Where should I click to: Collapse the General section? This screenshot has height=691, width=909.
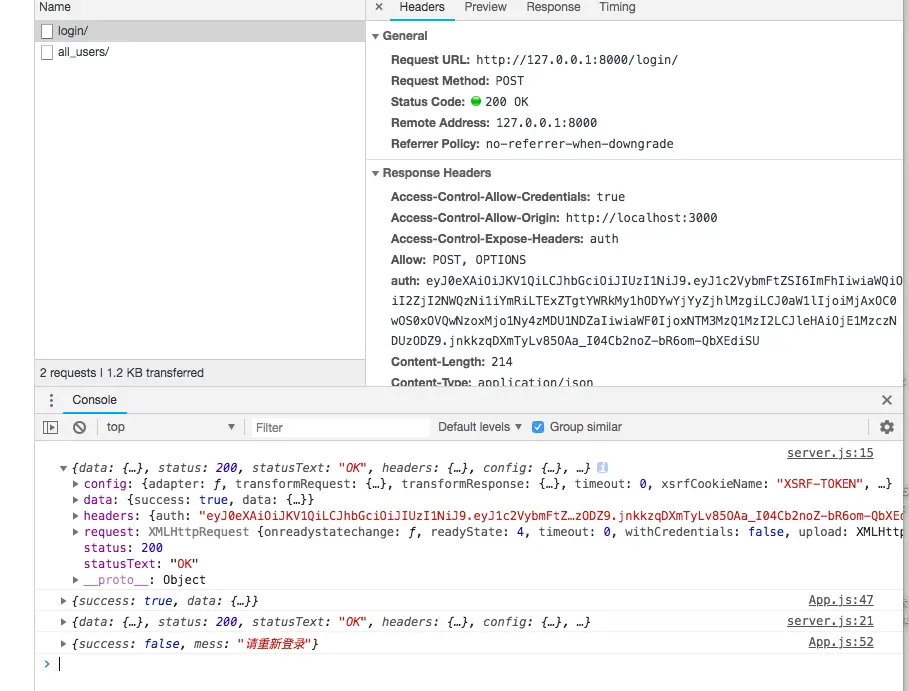[x=375, y=36]
